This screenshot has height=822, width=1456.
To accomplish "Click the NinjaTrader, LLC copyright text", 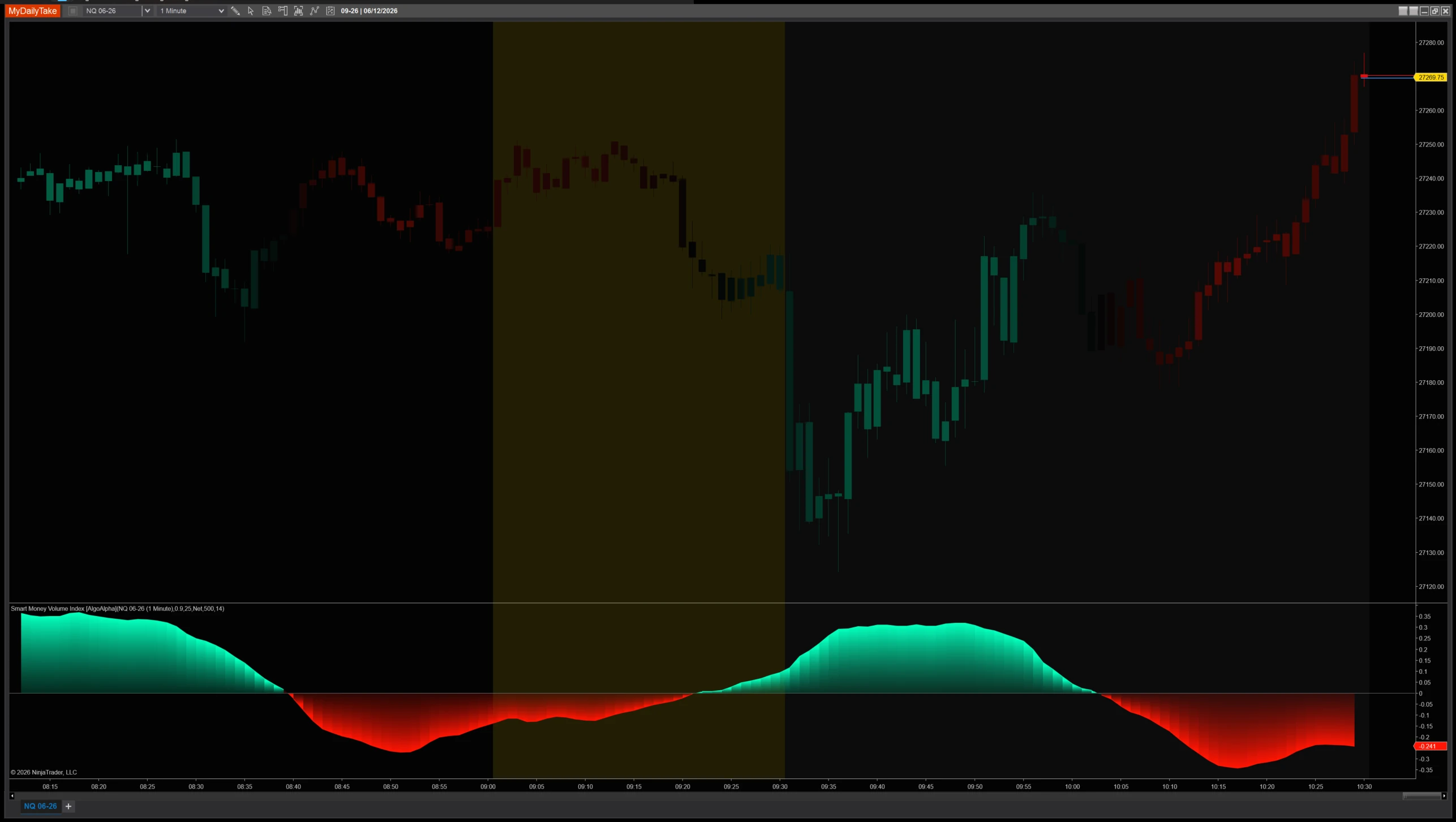I will point(44,772).
